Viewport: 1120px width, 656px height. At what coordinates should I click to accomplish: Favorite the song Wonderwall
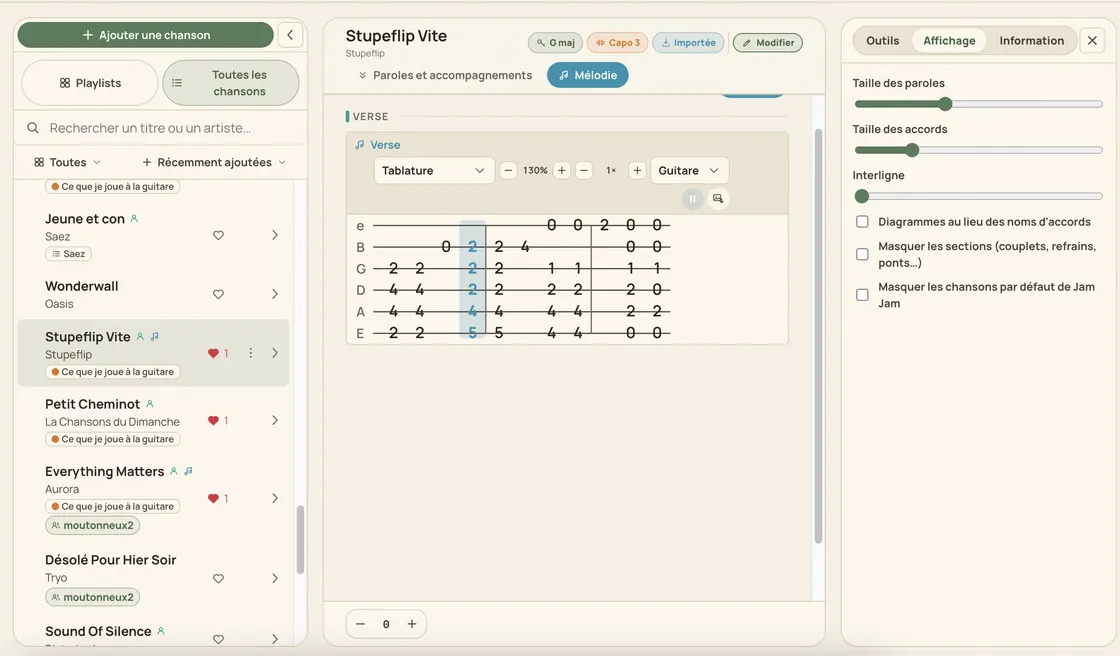219,294
